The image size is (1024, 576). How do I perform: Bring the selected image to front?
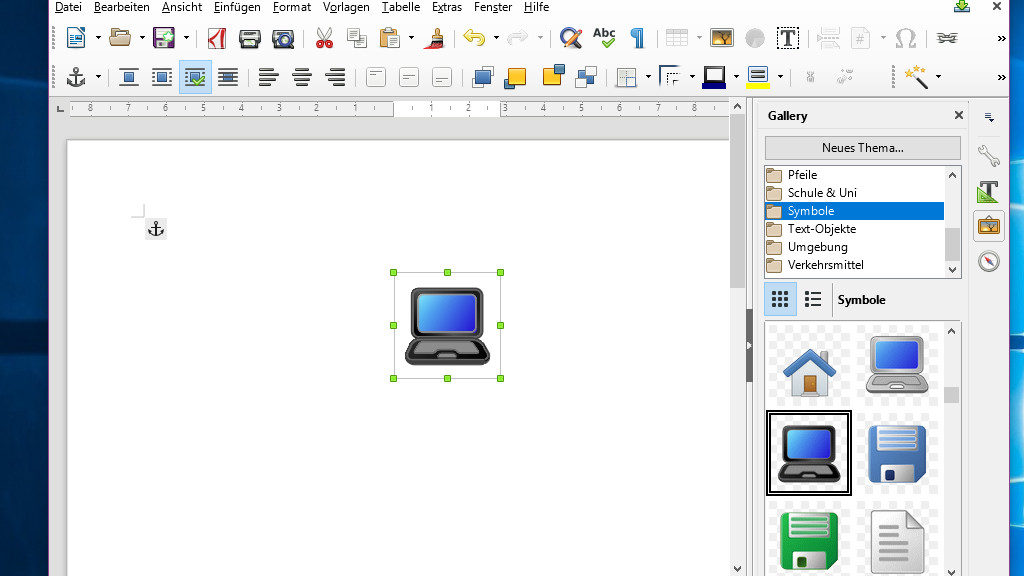tap(482, 76)
